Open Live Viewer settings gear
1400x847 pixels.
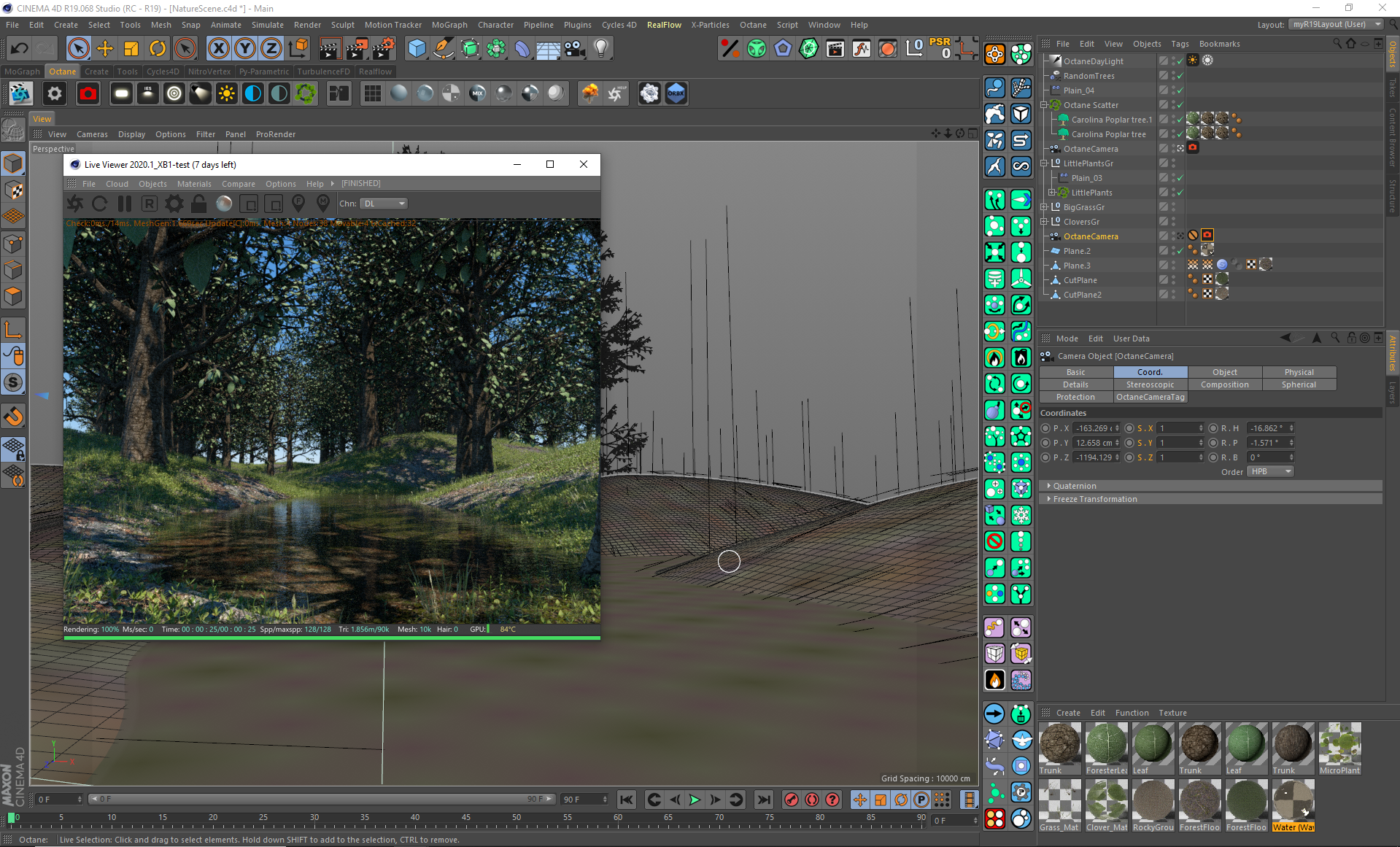tap(174, 204)
